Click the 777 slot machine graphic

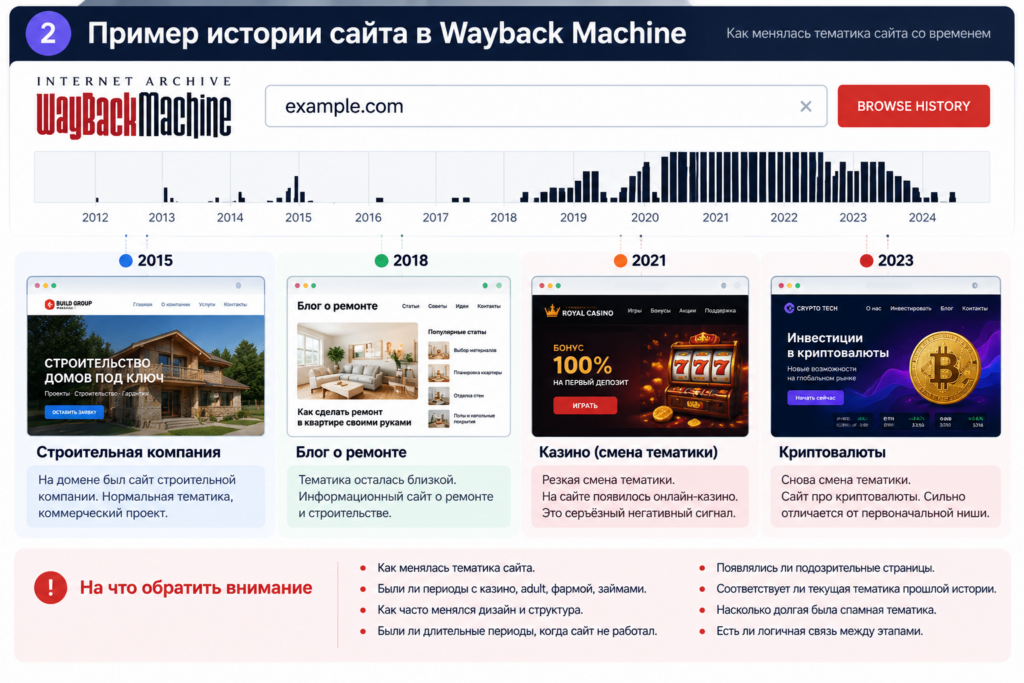[701, 375]
